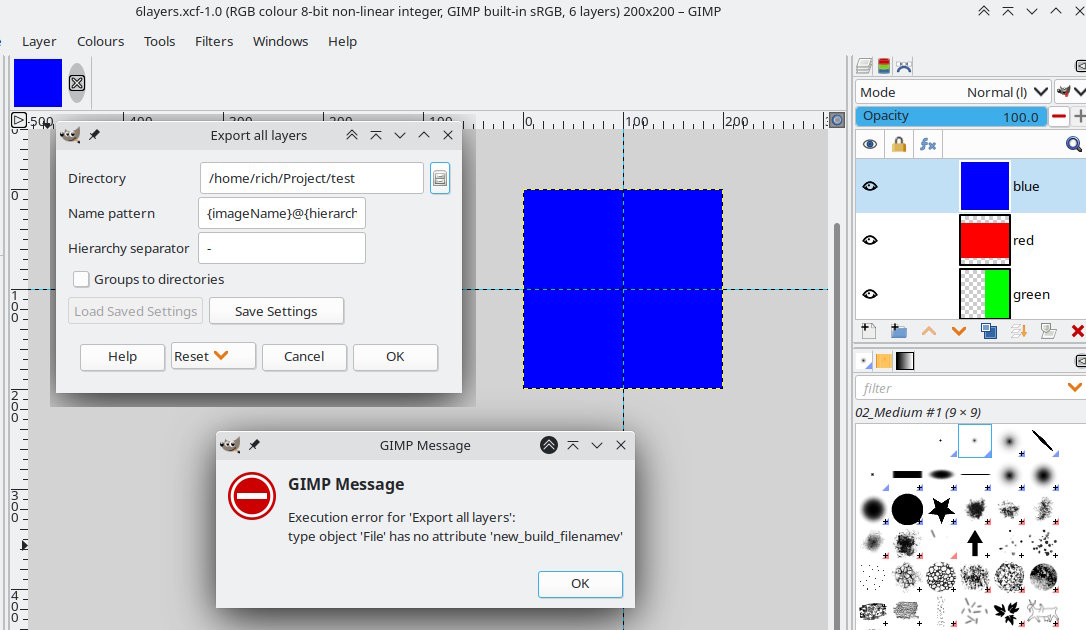This screenshot has height=630, width=1086.
Task: Open the layer Mode dropdown
Action: tap(953, 92)
